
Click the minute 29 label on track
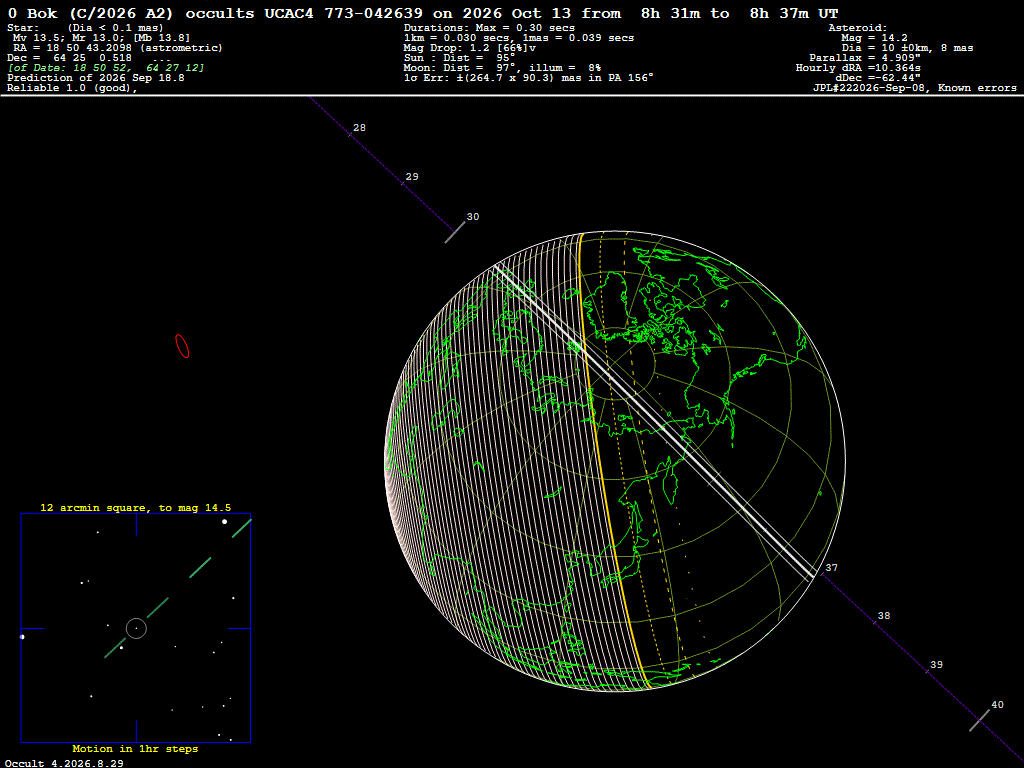(x=411, y=176)
